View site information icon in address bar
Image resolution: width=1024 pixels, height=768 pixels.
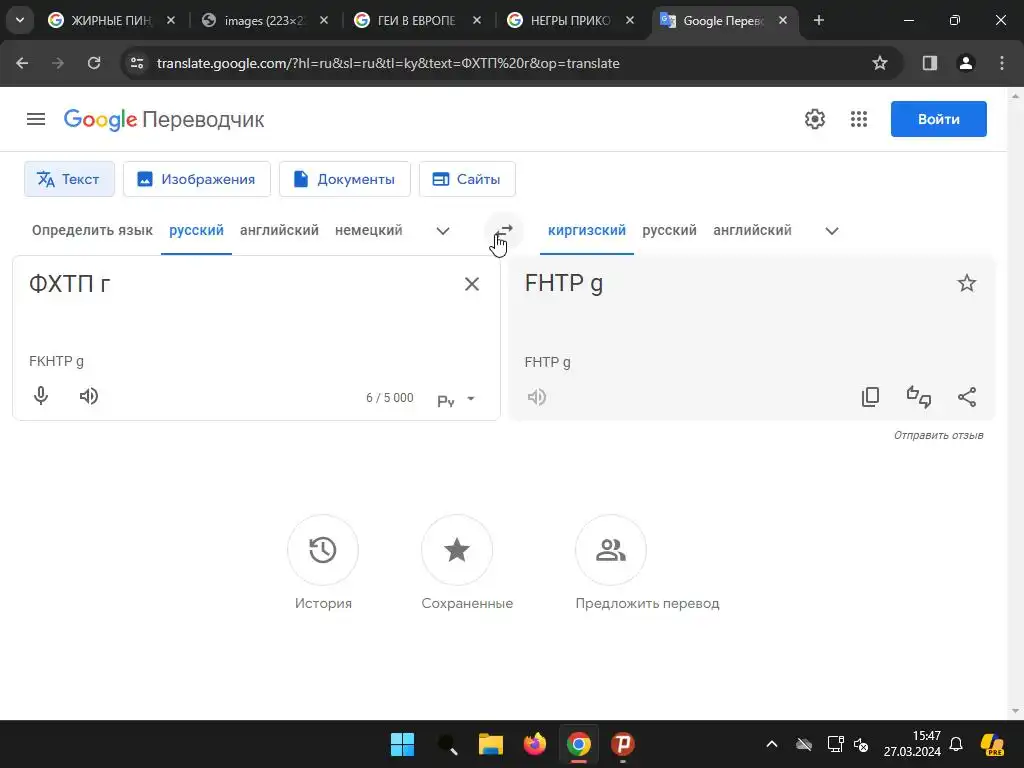pyautogui.click(x=137, y=63)
